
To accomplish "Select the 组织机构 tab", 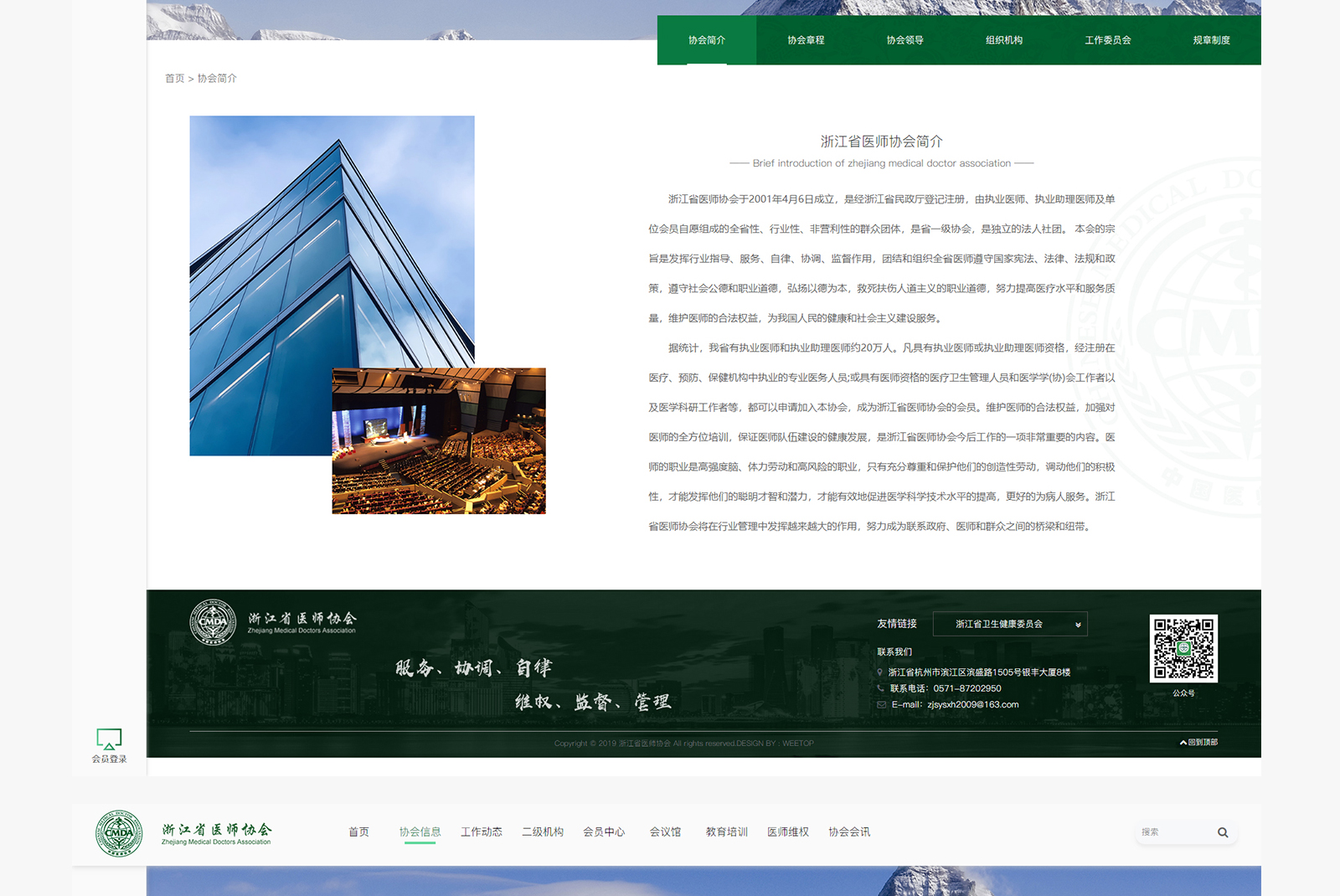I will 1003,40.
